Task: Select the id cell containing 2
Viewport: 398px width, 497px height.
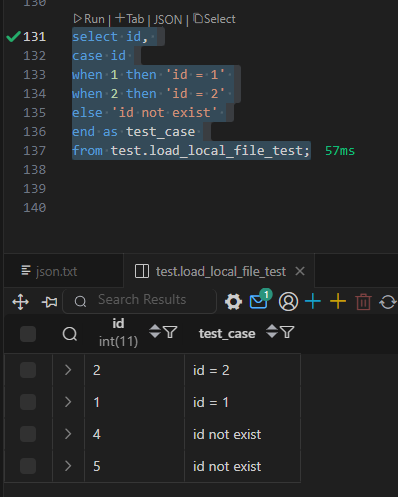Action: [x=134, y=370]
